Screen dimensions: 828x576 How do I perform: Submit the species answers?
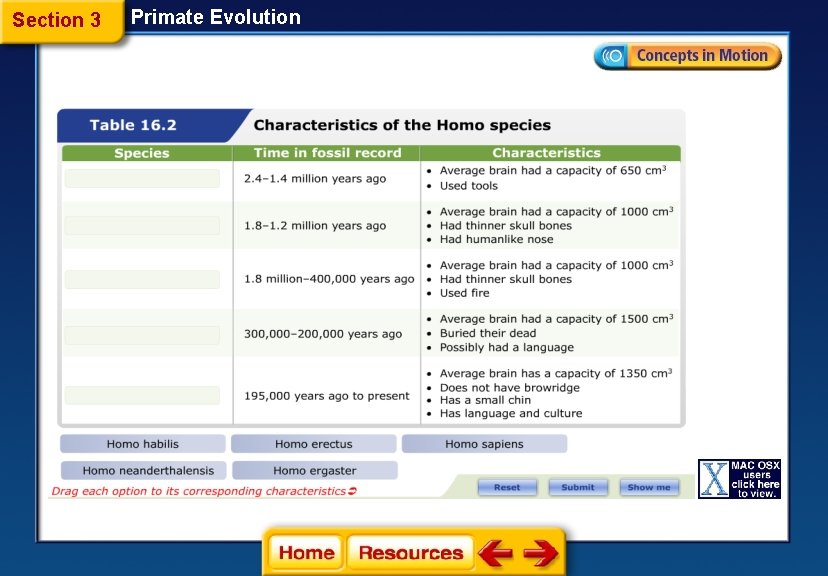578,487
